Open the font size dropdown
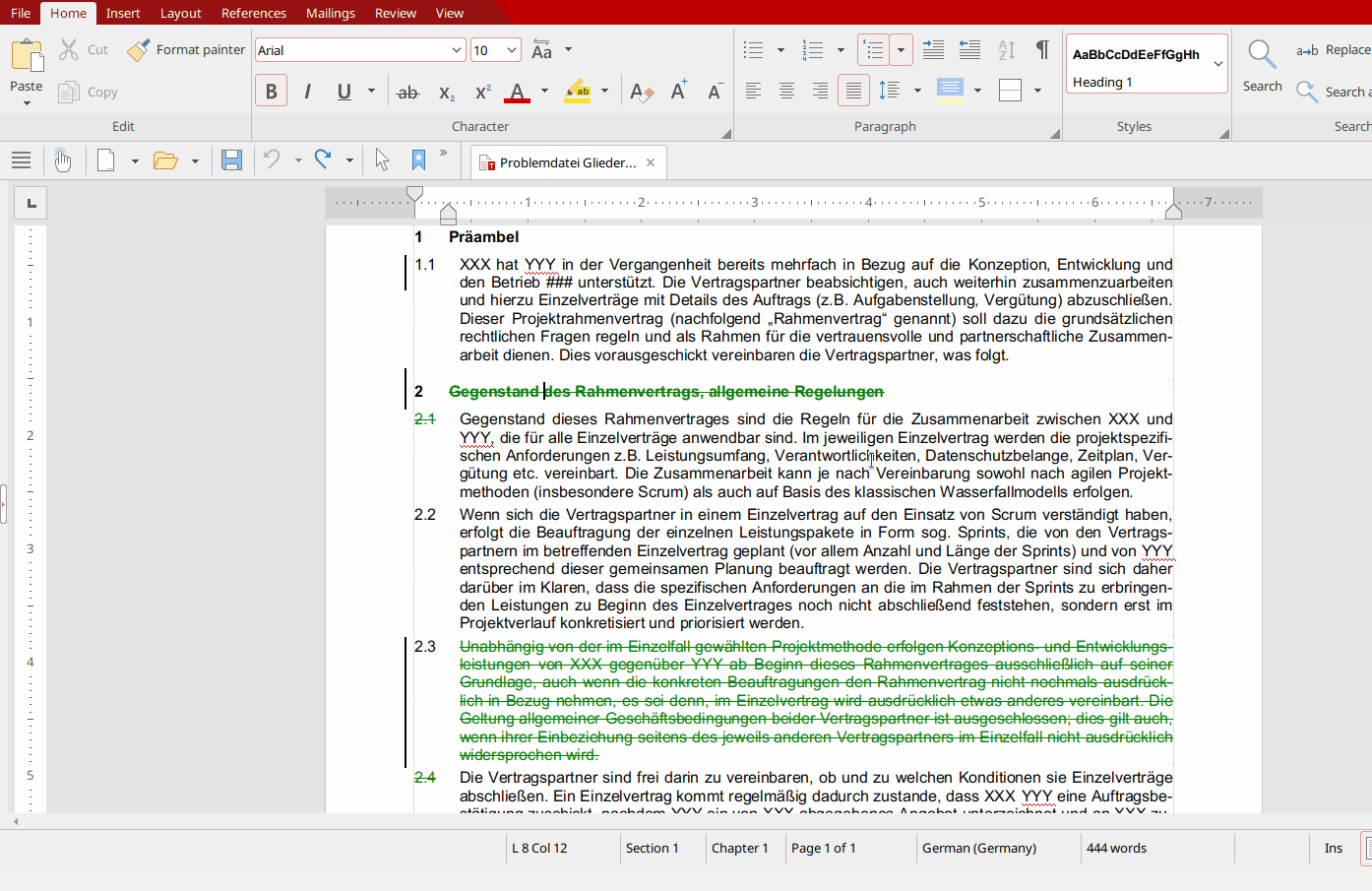This screenshot has height=891, width=1372. click(x=512, y=50)
